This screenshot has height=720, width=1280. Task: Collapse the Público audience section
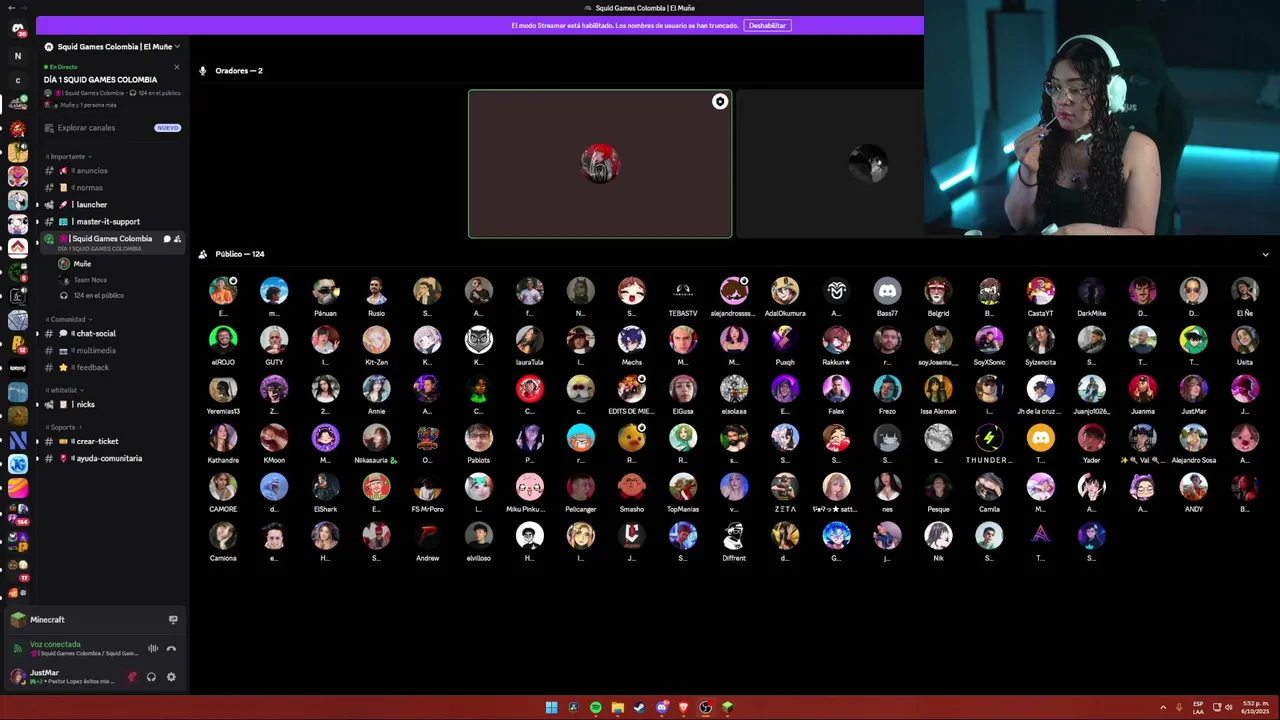(x=1265, y=255)
